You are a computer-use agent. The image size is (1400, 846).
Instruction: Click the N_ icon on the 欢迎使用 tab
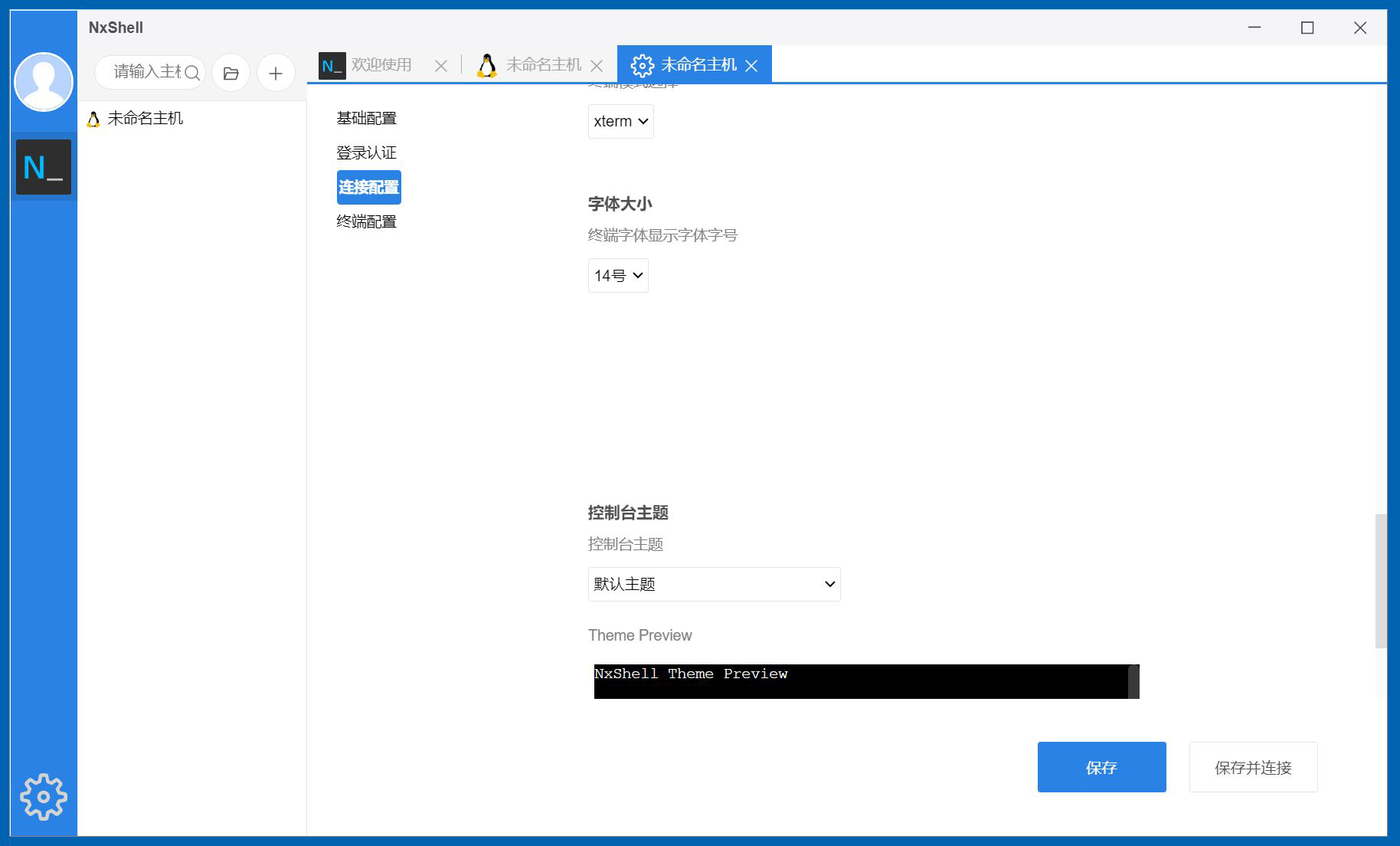pos(331,64)
